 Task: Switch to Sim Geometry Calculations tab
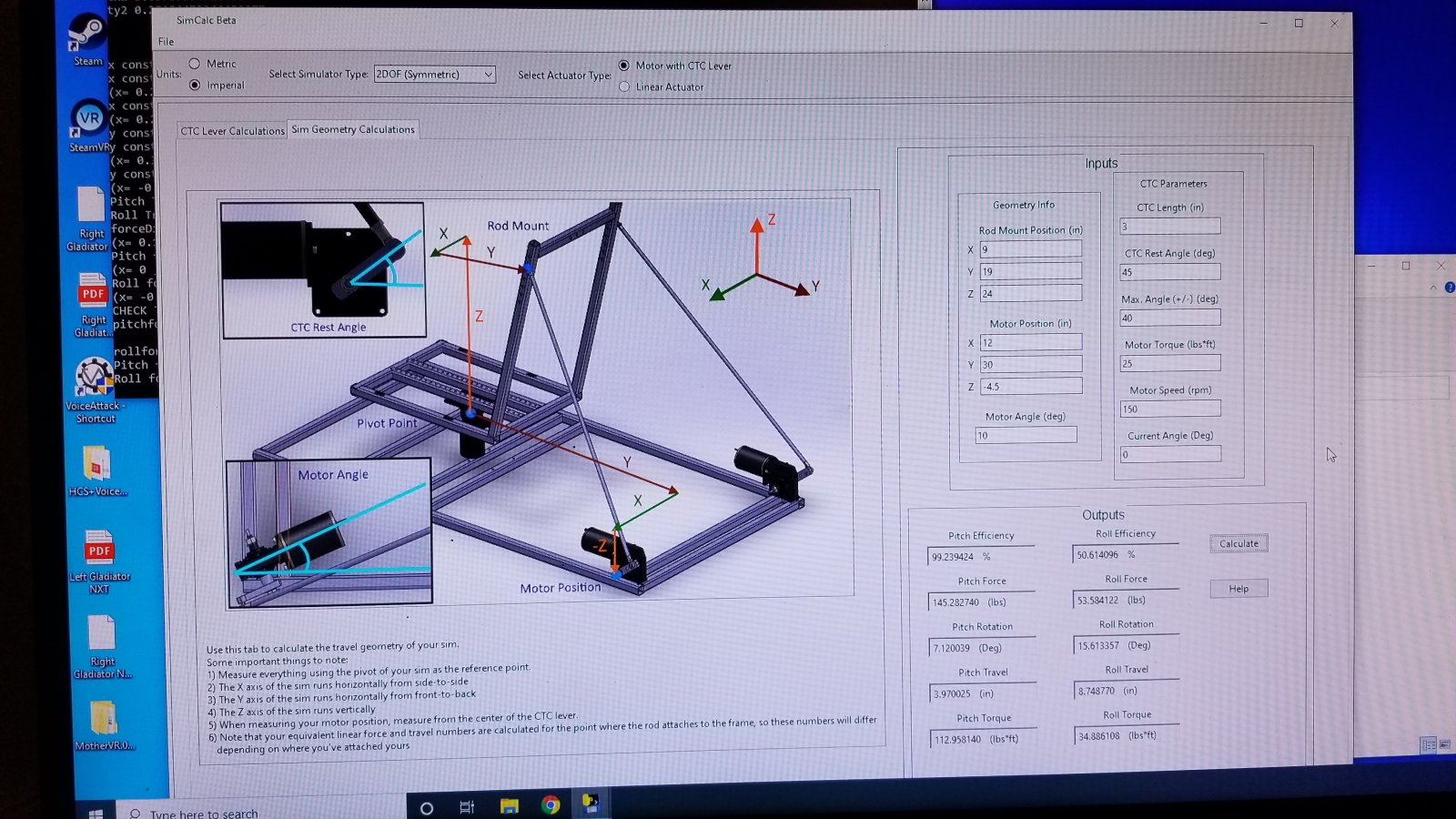353,129
